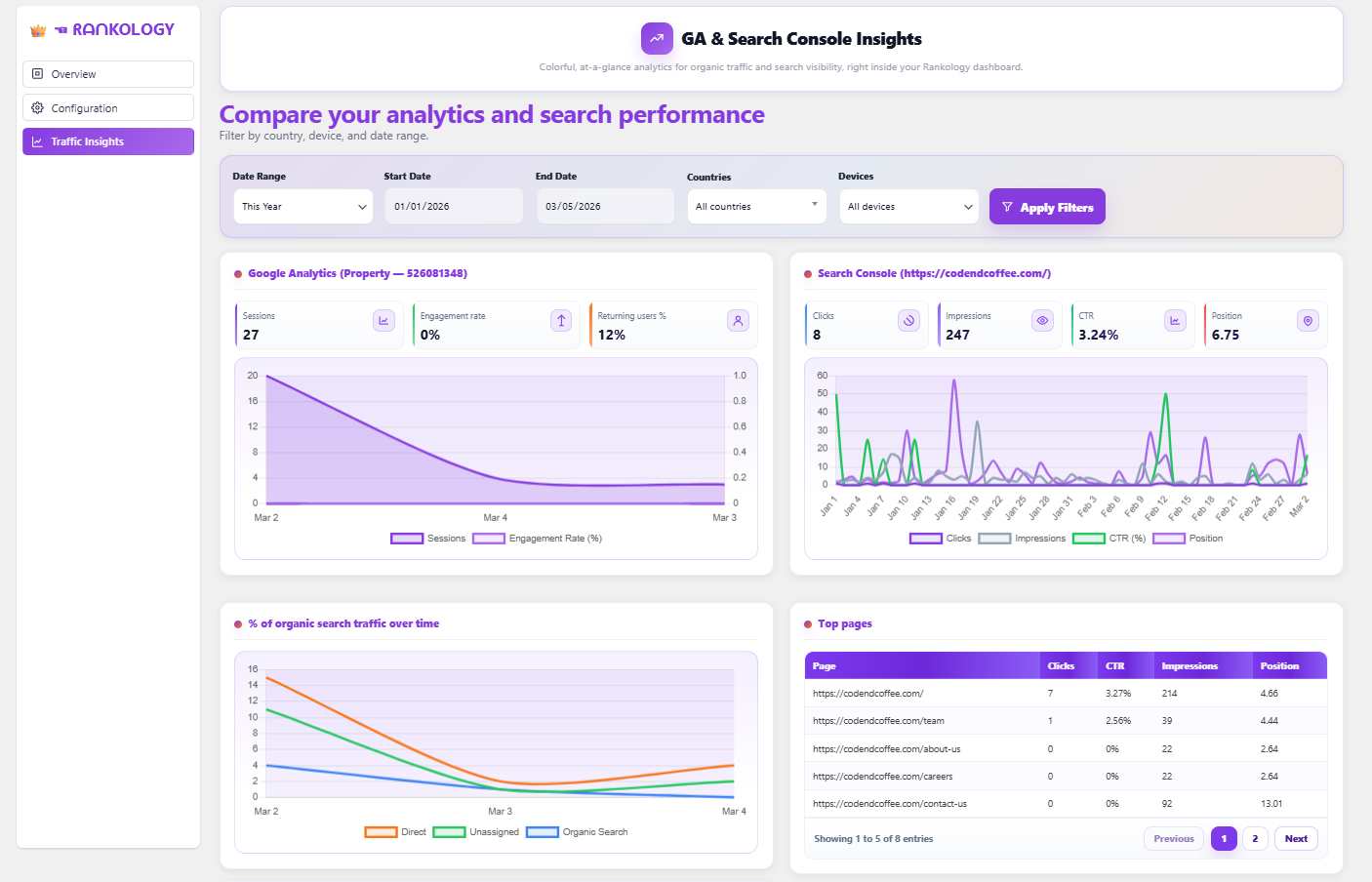This screenshot has height=882, width=1372.
Task: Click the Returning users person icon
Action: tap(738, 321)
